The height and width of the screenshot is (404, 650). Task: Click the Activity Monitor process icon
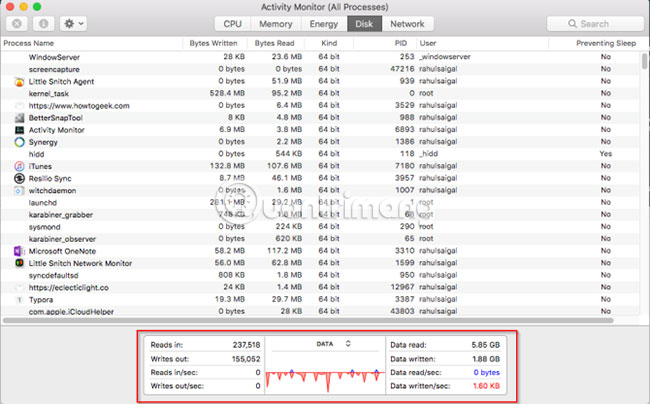(x=19, y=130)
